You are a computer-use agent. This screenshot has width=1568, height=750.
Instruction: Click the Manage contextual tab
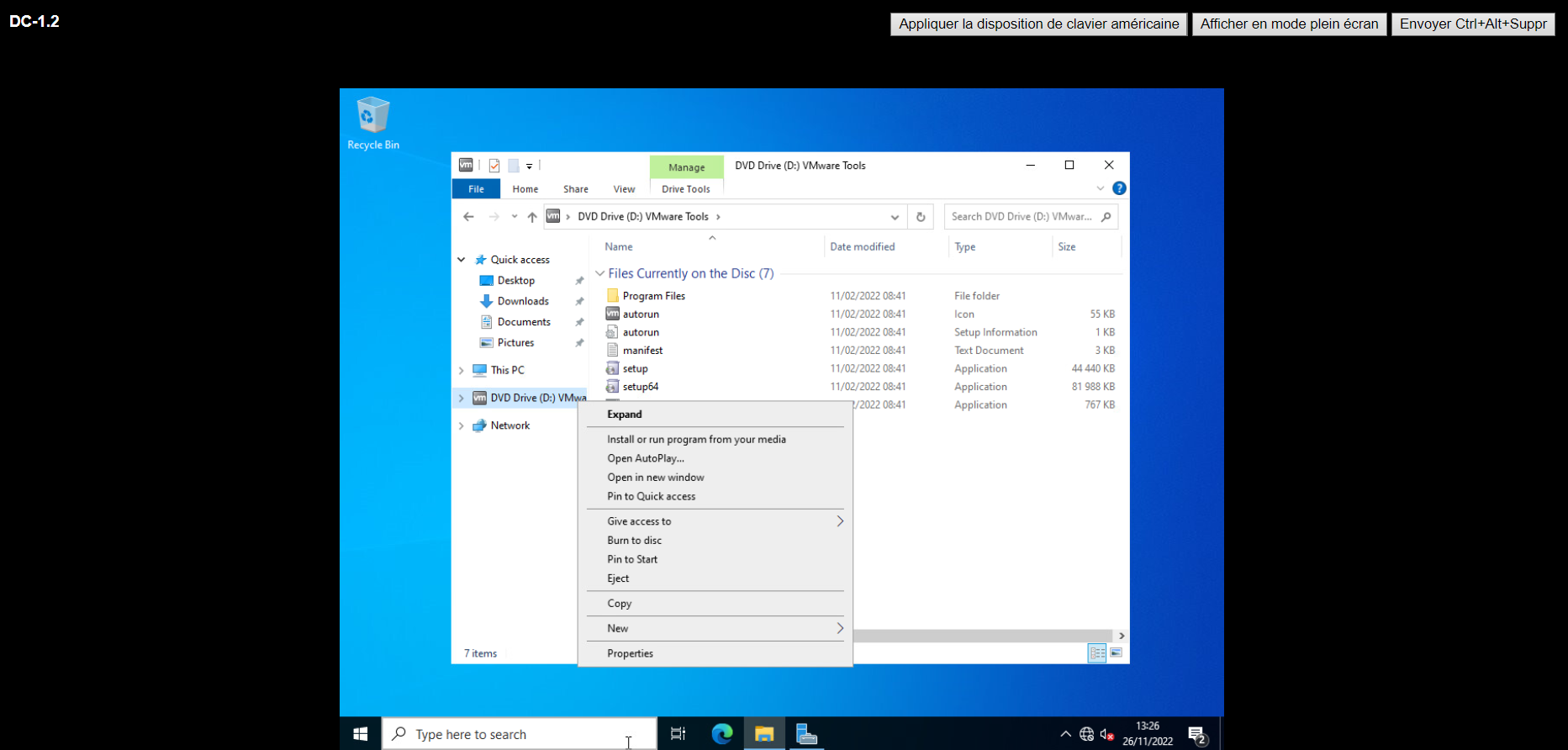tap(686, 167)
